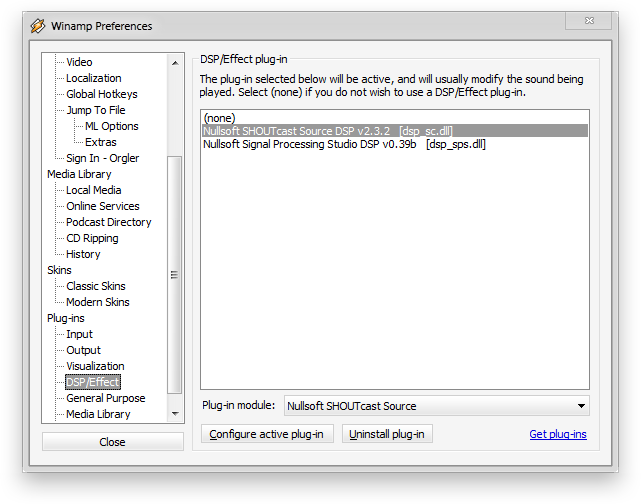Click Uninstall plug-in button

click(387, 434)
